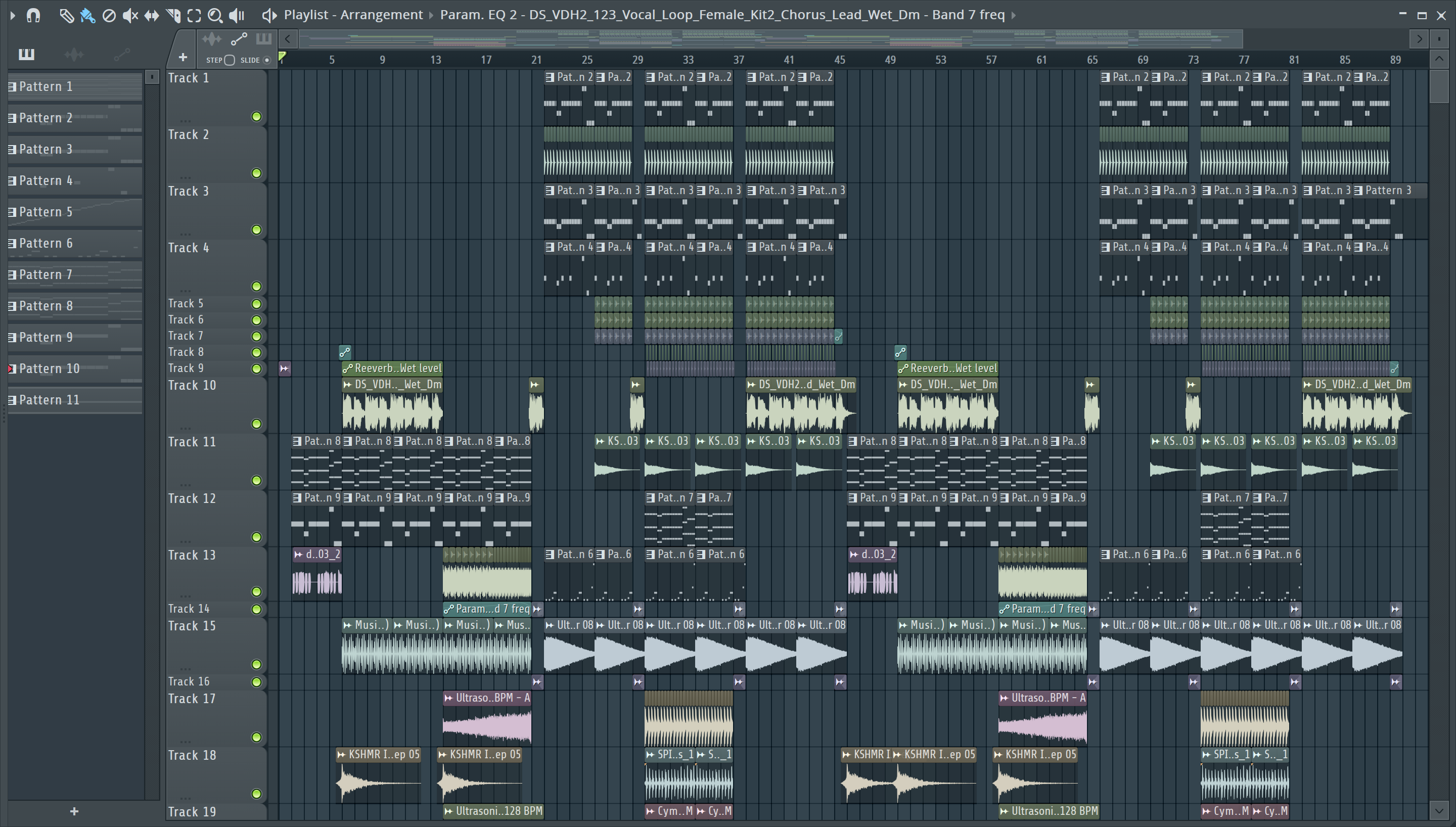The image size is (1456, 827).
Task: Mute Track 1 with its green LED
Action: (257, 116)
